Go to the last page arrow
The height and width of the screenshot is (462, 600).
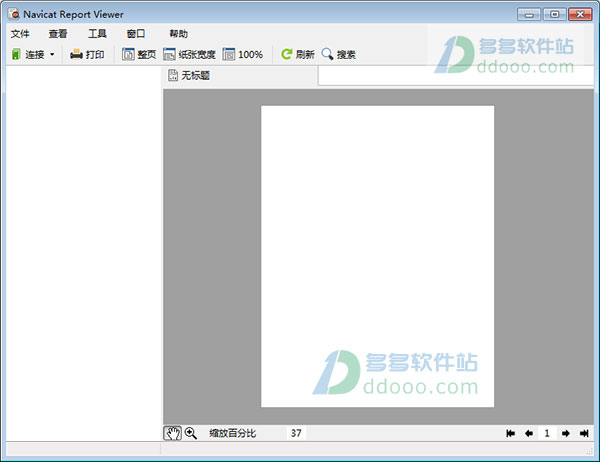click(x=584, y=433)
